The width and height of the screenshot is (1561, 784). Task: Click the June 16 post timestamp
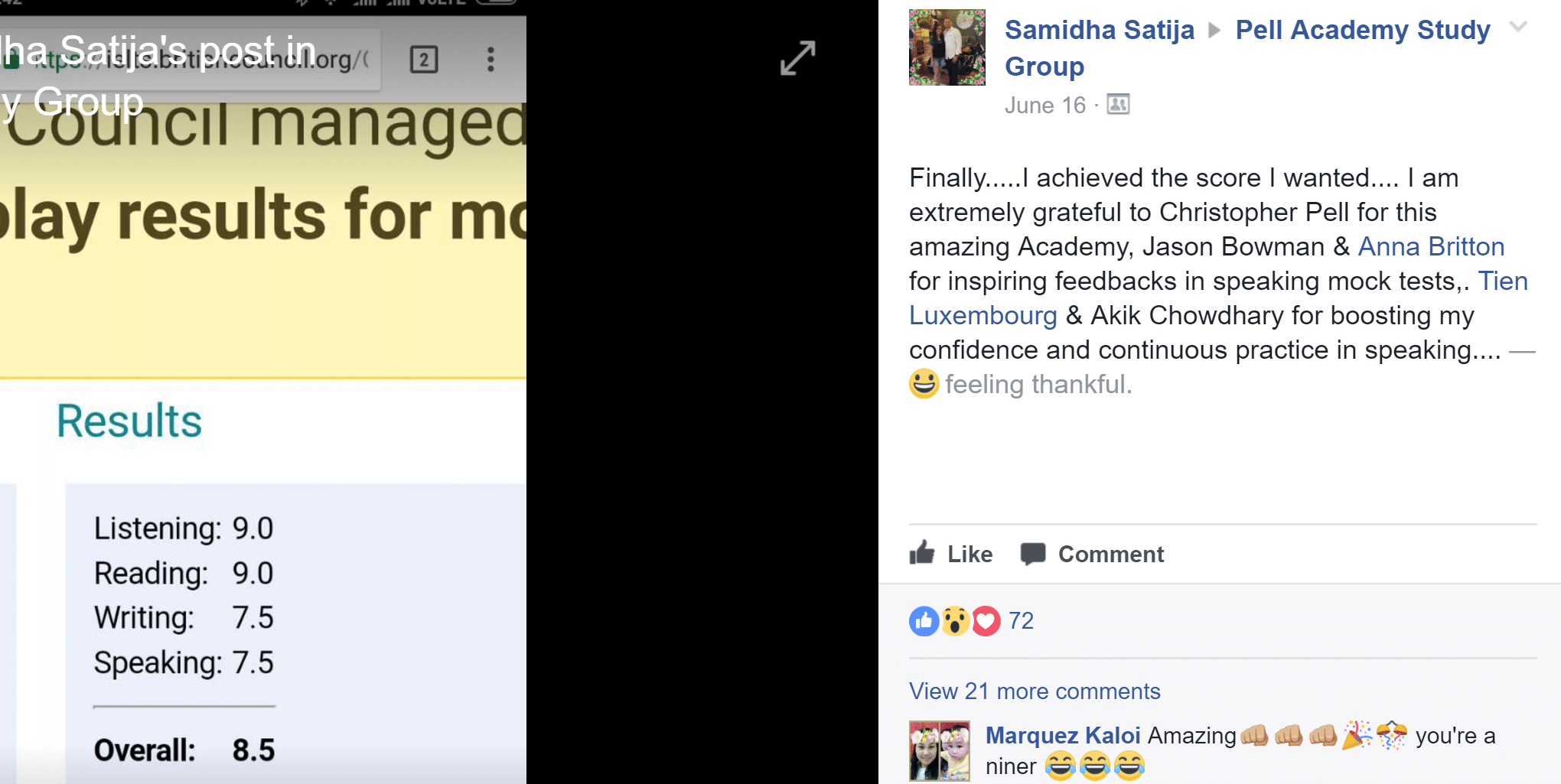1044,106
